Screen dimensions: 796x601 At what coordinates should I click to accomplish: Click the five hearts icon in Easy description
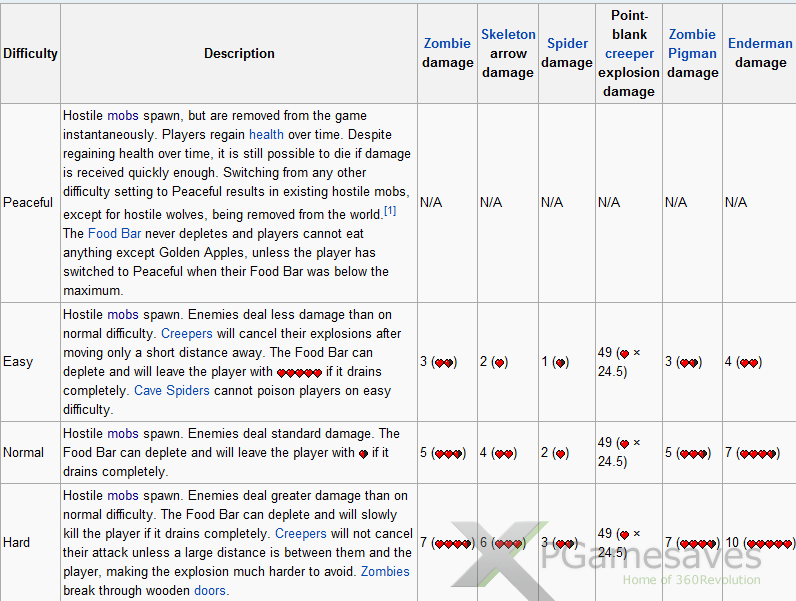coord(299,372)
